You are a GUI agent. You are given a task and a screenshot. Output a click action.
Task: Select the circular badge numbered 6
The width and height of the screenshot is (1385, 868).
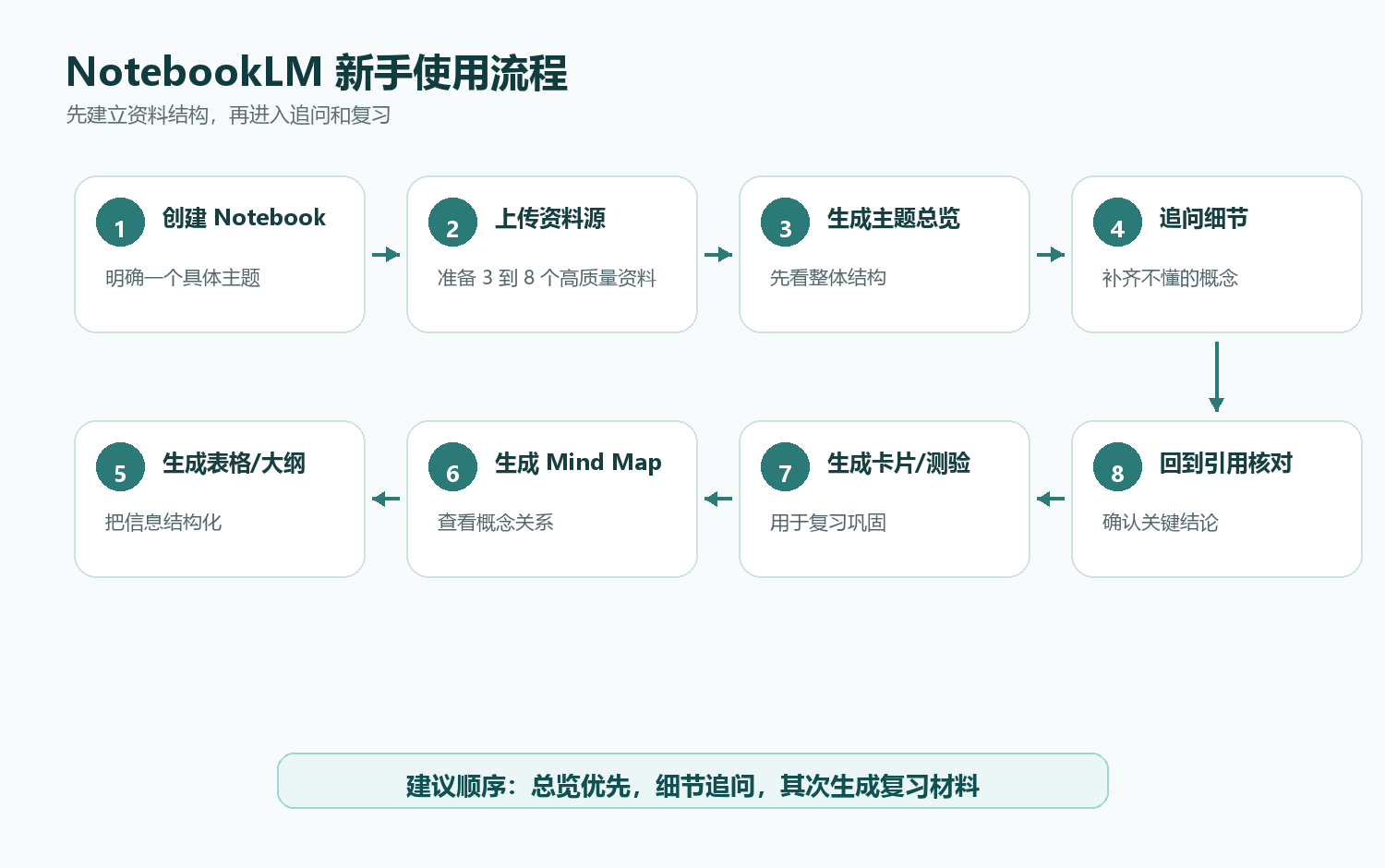(x=452, y=467)
